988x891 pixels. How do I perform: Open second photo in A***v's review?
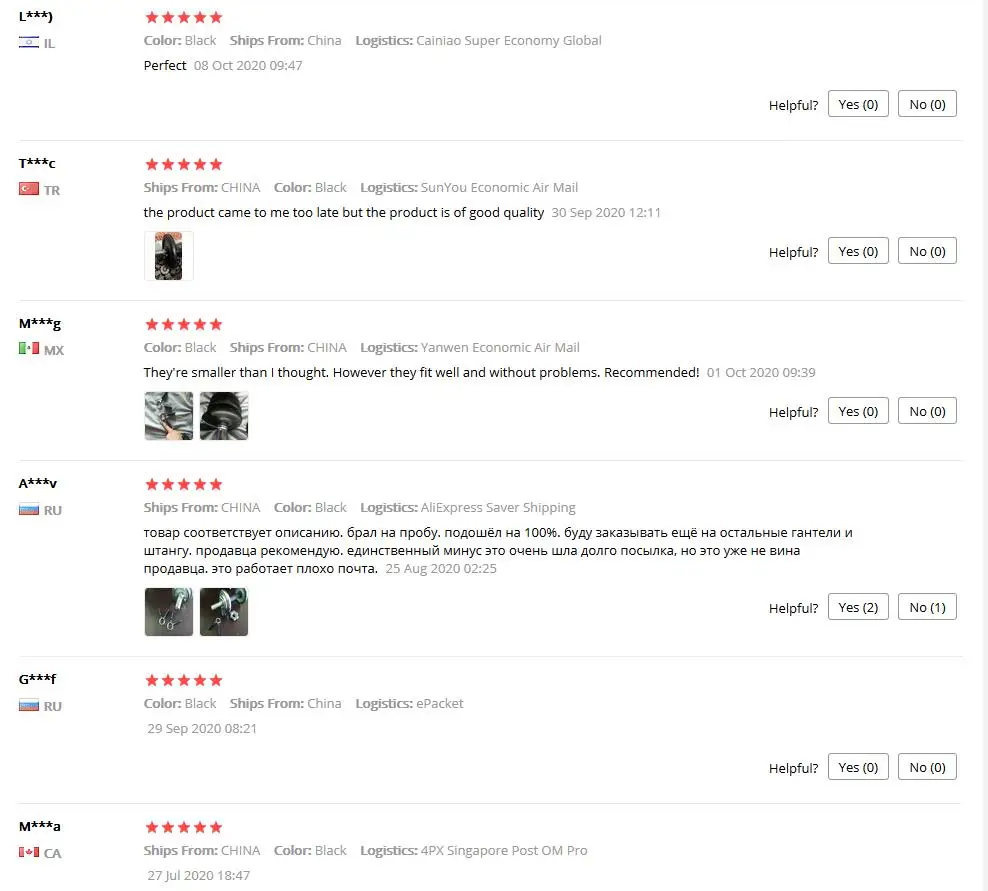[224, 612]
